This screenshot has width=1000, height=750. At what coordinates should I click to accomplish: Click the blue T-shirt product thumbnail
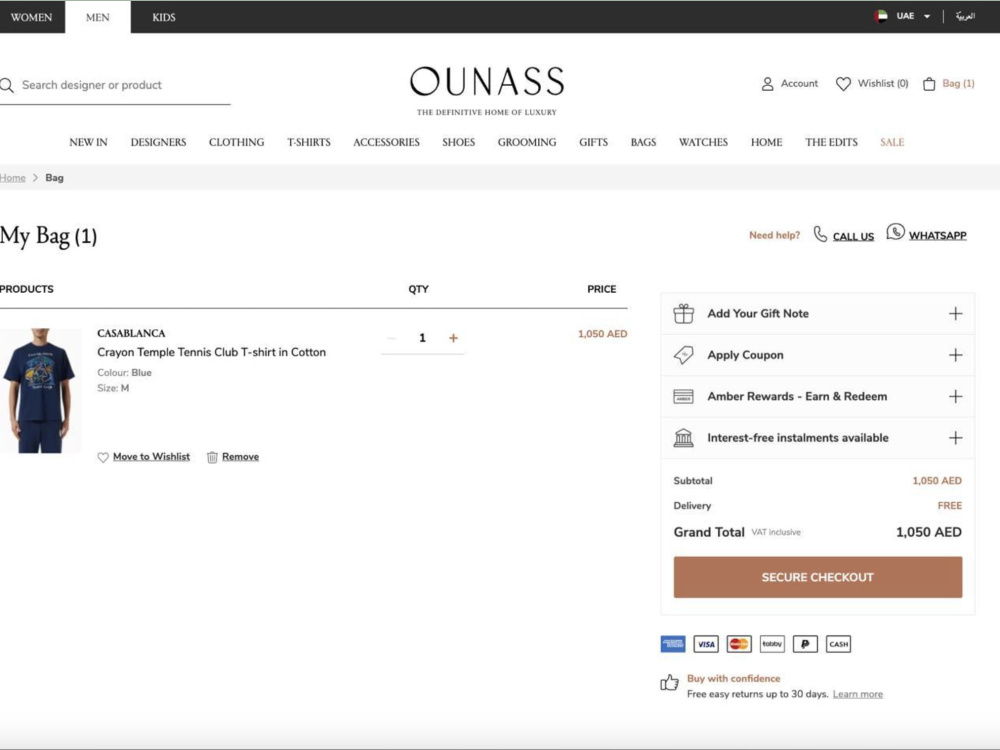click(41, 390)
